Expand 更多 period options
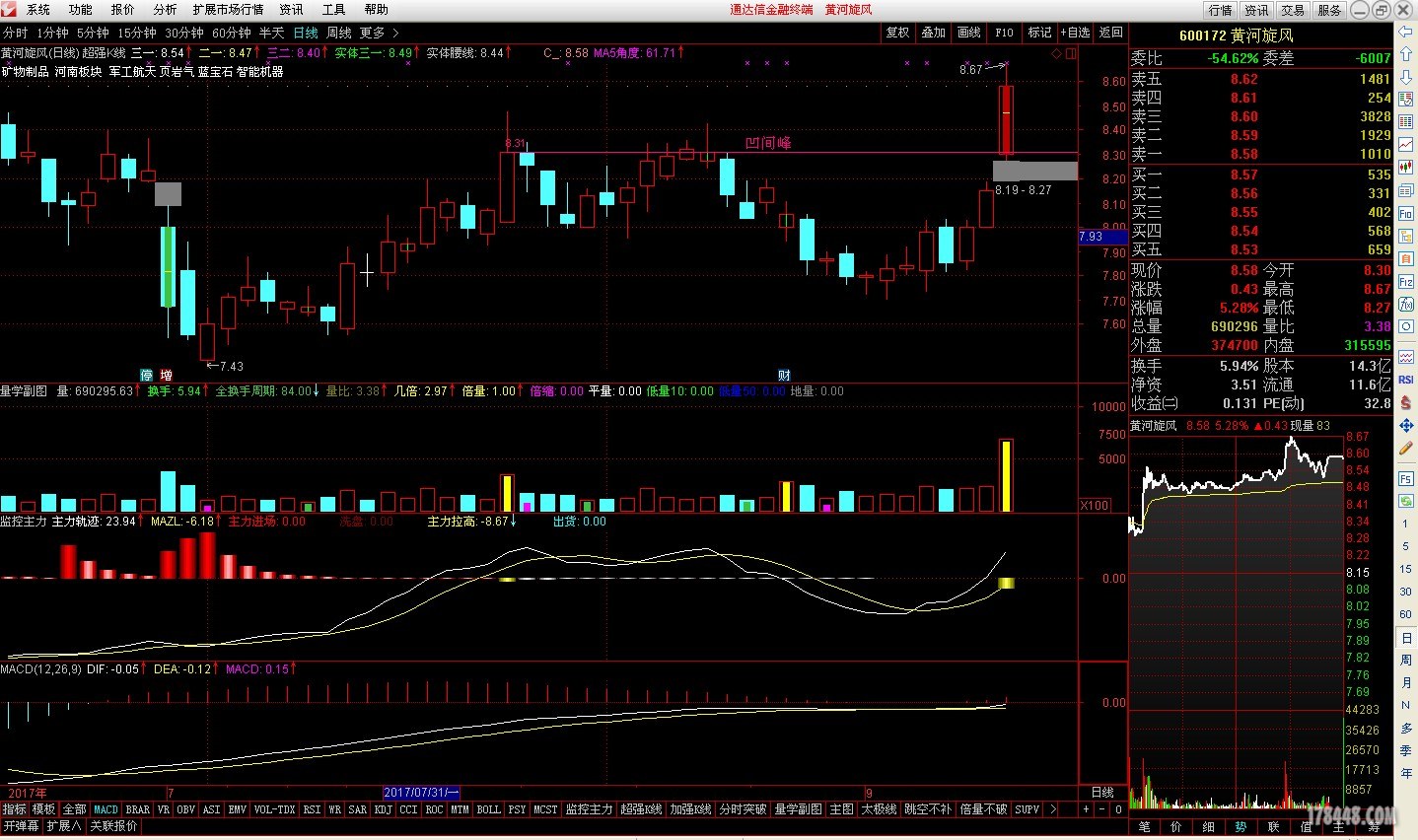Screen dimensions: 1418x840 click(x=379, y=33)
